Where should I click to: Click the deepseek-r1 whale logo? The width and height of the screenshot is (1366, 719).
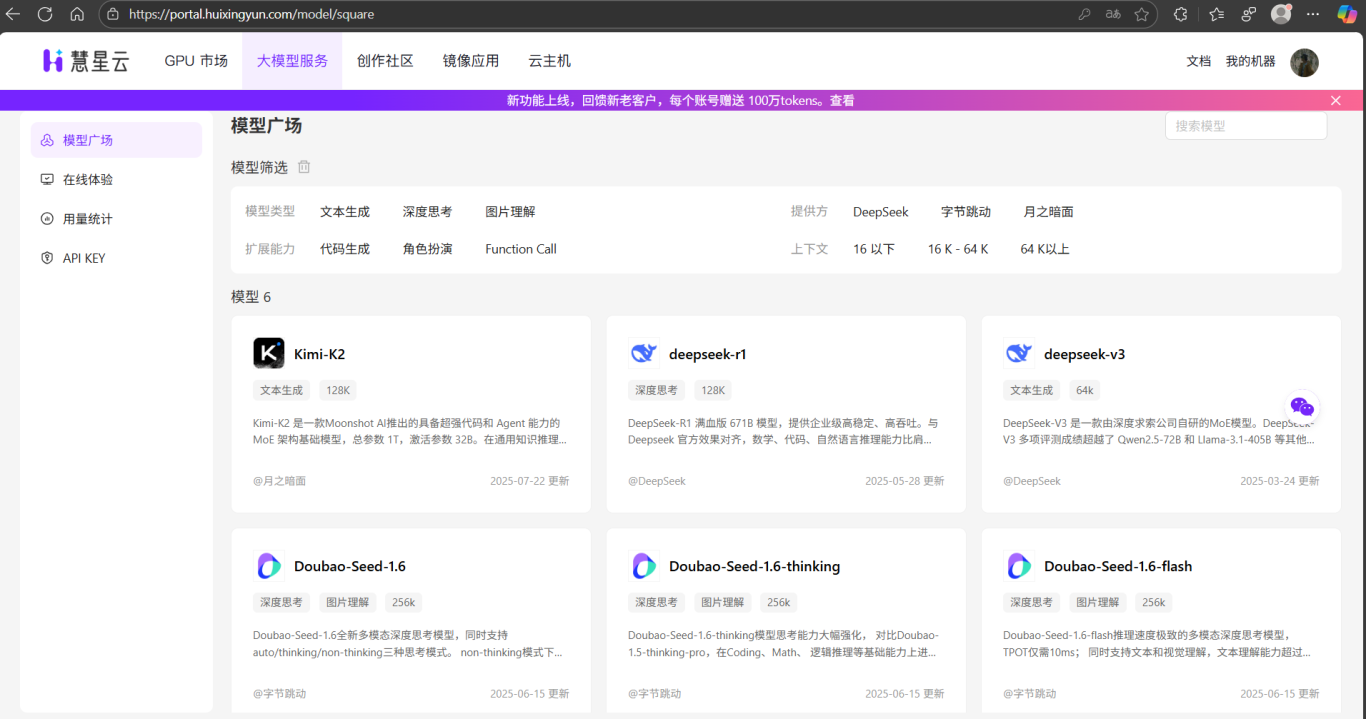644,353
